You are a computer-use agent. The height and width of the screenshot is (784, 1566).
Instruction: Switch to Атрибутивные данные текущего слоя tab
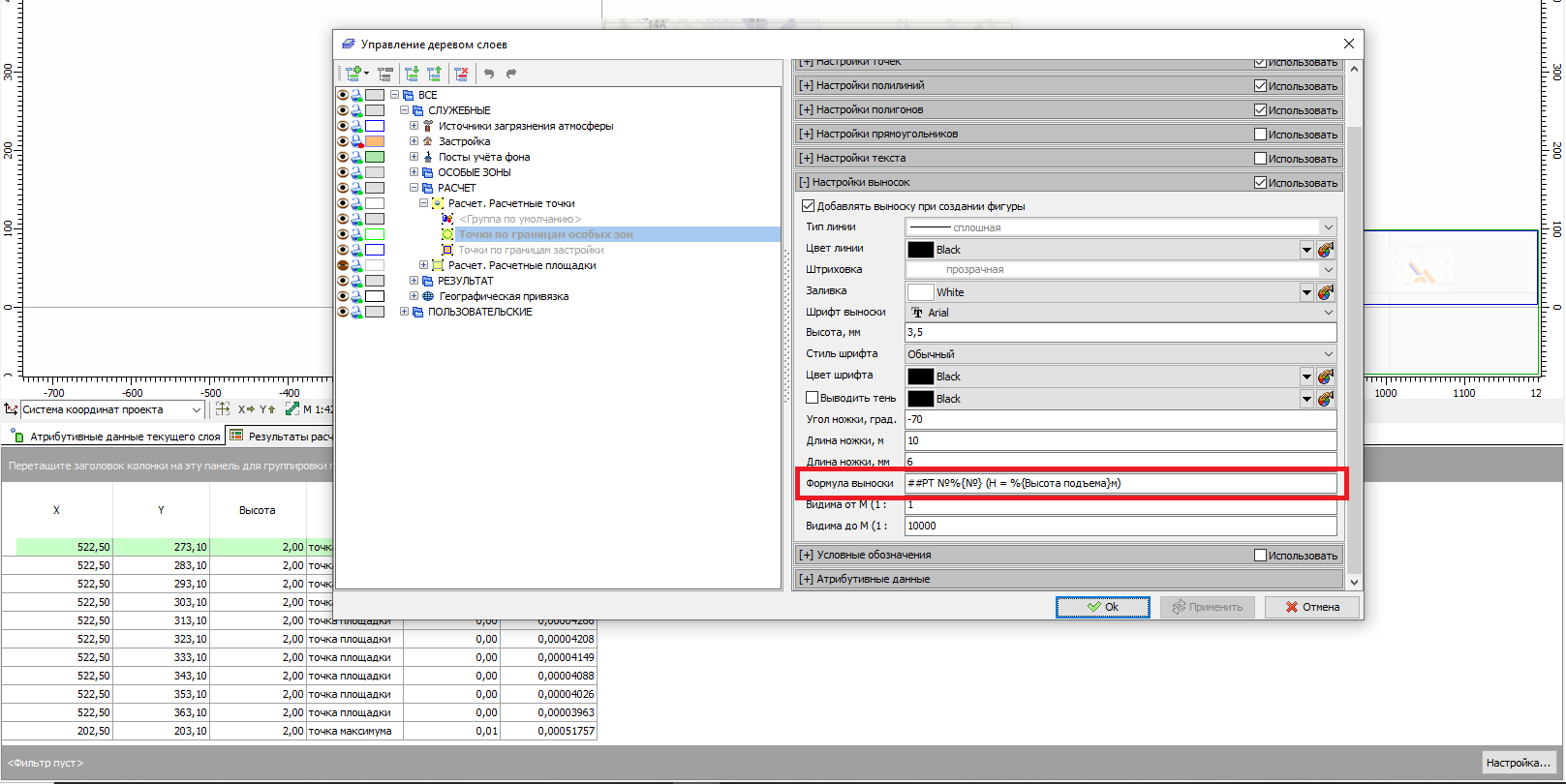[x=116, y=437]
